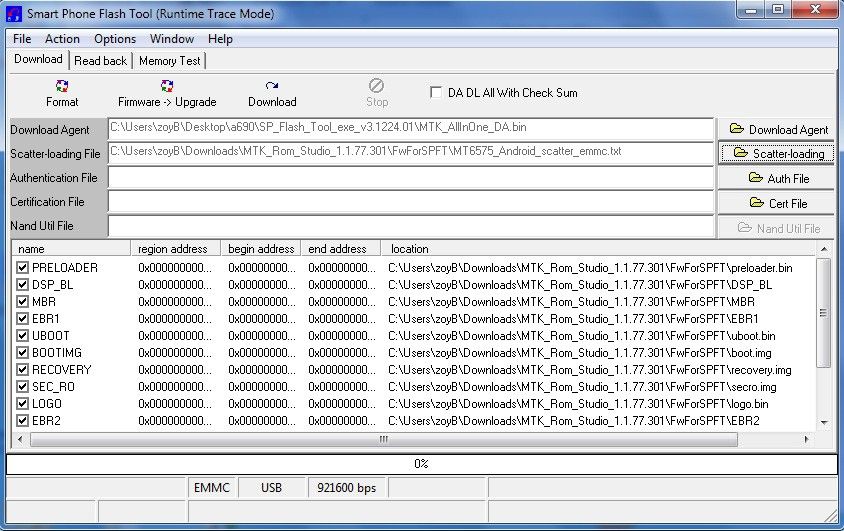Minimize the Flash Tool window

[751, 9]
